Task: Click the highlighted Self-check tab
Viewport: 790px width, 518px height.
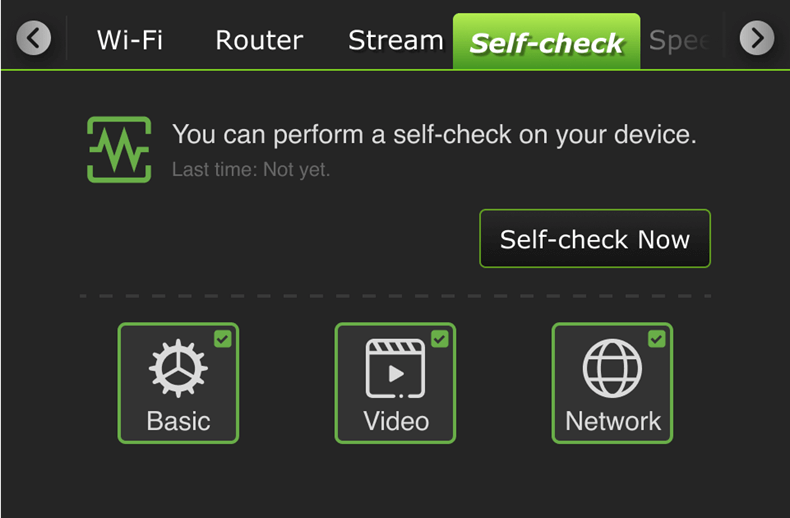Action: [547, 41]
